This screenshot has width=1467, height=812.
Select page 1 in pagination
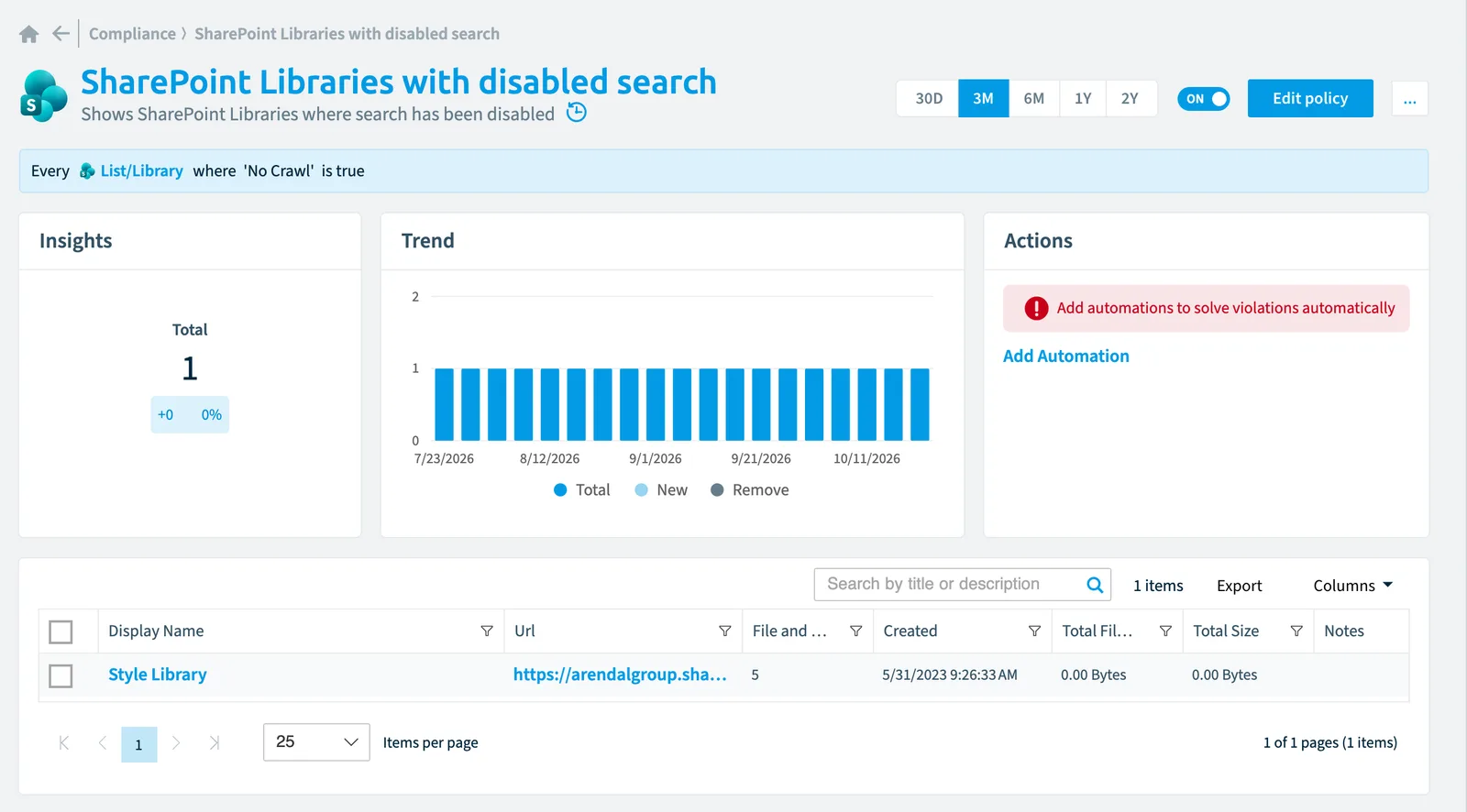pos(139,744)
